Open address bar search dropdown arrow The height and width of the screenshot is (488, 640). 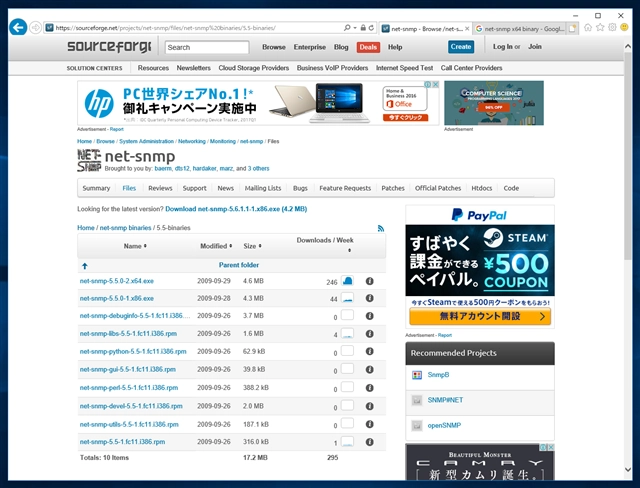(355, 28)
